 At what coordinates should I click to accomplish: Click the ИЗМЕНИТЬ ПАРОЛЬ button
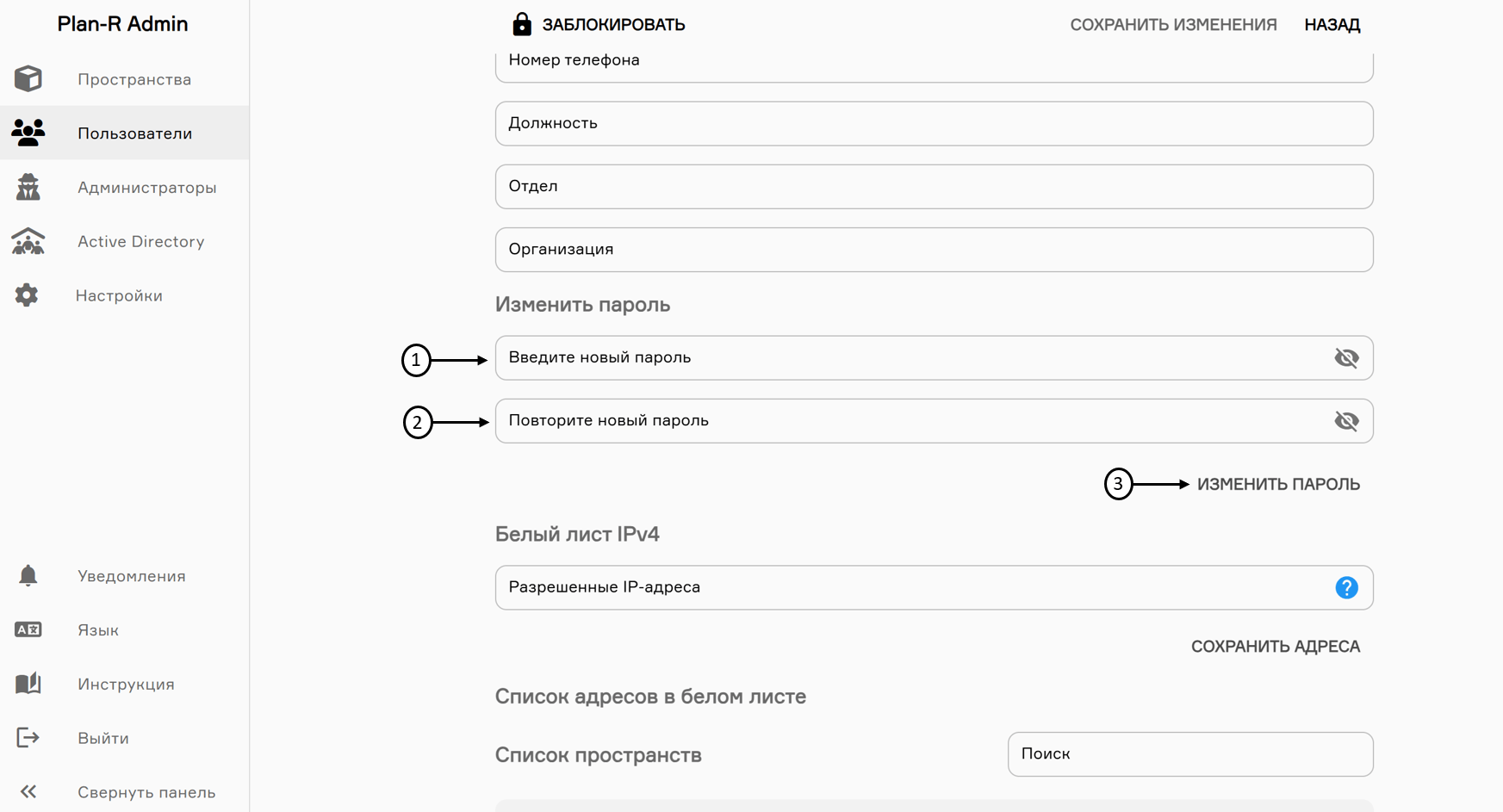(x=1278, y=484)
